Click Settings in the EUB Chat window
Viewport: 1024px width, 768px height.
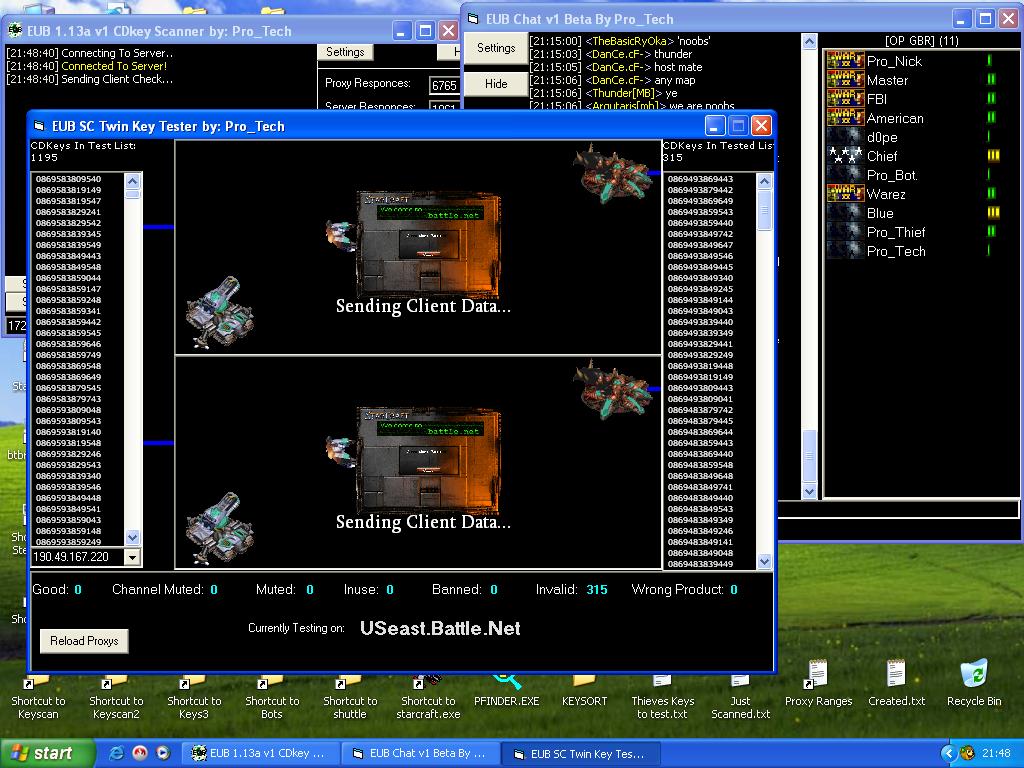[x=496, y=48]
